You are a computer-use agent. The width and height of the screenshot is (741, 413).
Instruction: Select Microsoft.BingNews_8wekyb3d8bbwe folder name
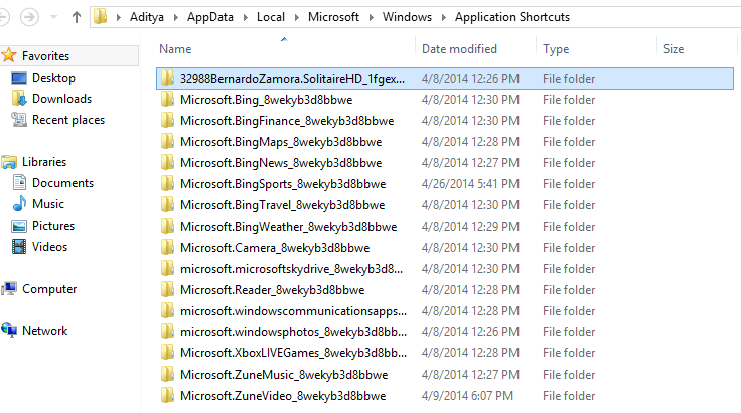(281, 163)
